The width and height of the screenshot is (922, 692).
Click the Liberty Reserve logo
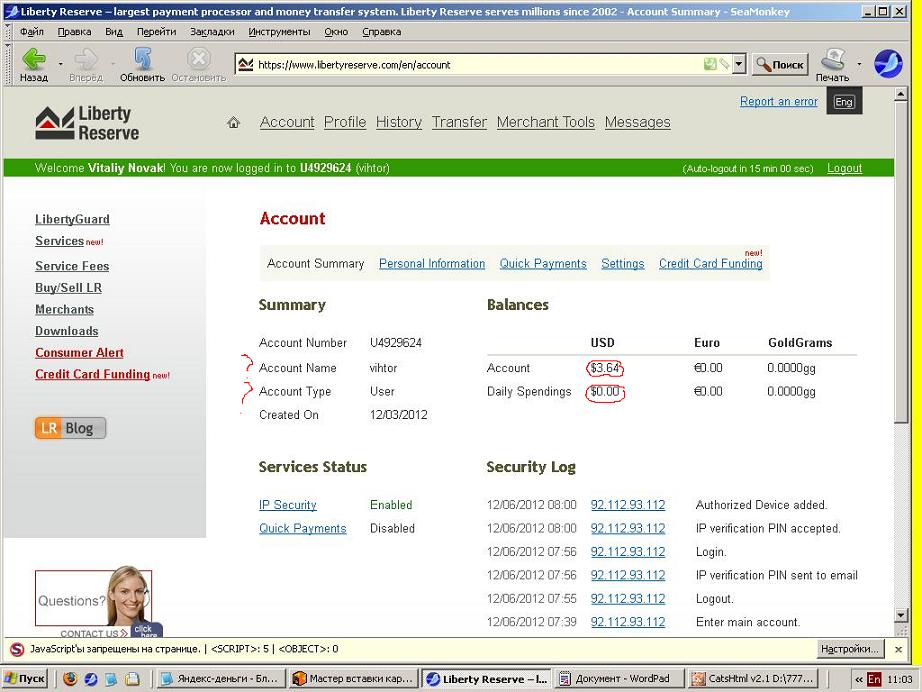click(87, 123)
